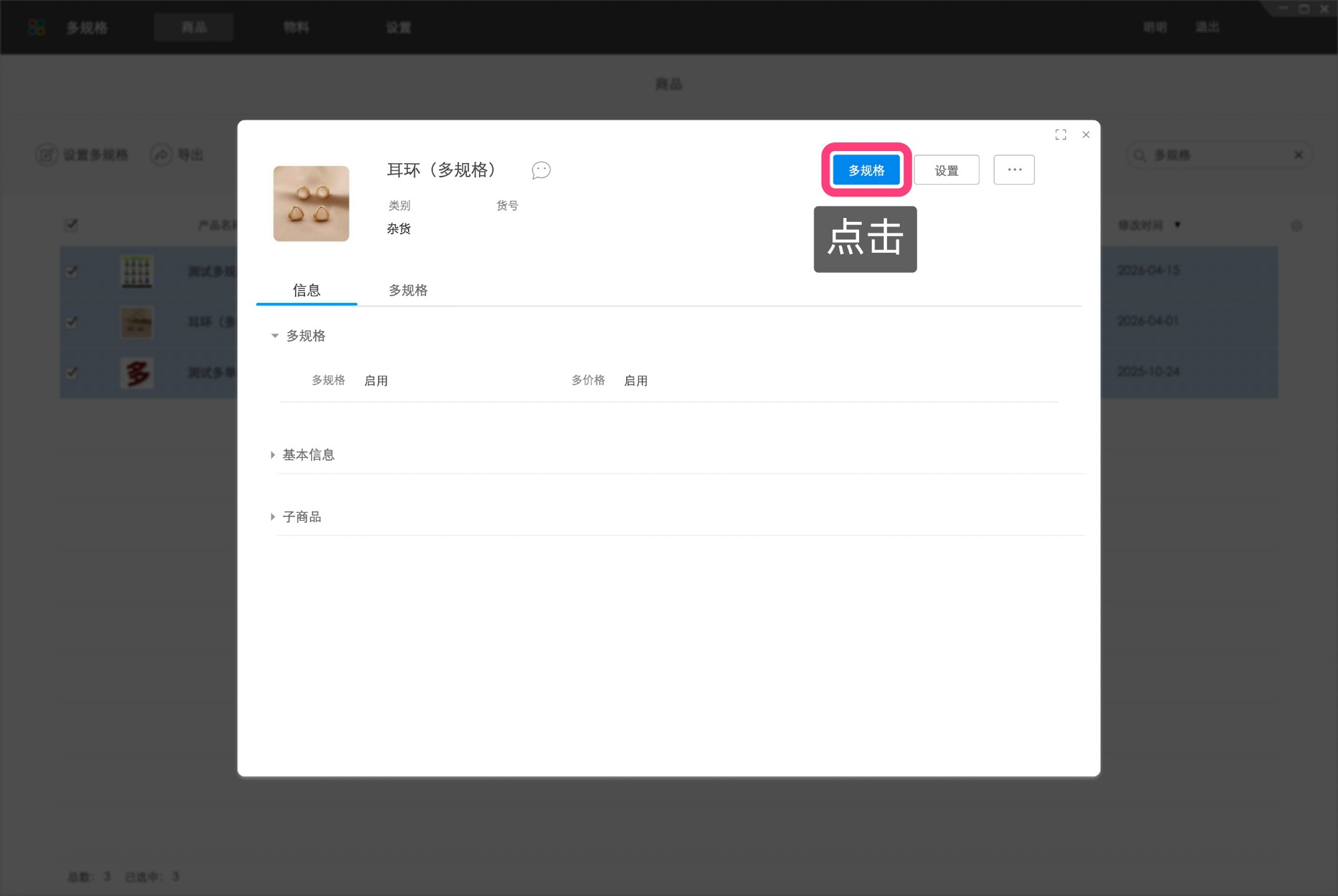This screenshot has height=896, width=1338.
Task: Click the 导出 export icon in background toolbar
Action: 161,155
